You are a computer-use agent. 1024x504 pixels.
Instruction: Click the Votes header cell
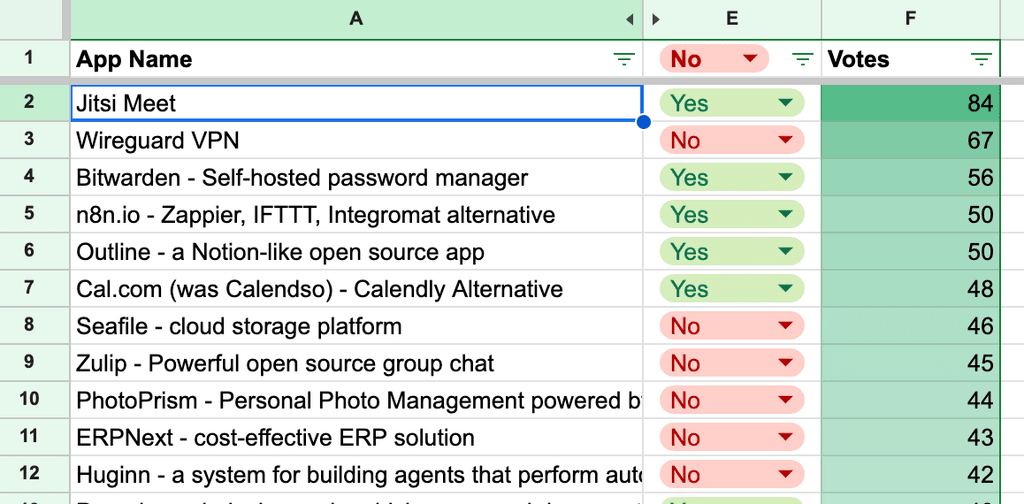point(890,60)
